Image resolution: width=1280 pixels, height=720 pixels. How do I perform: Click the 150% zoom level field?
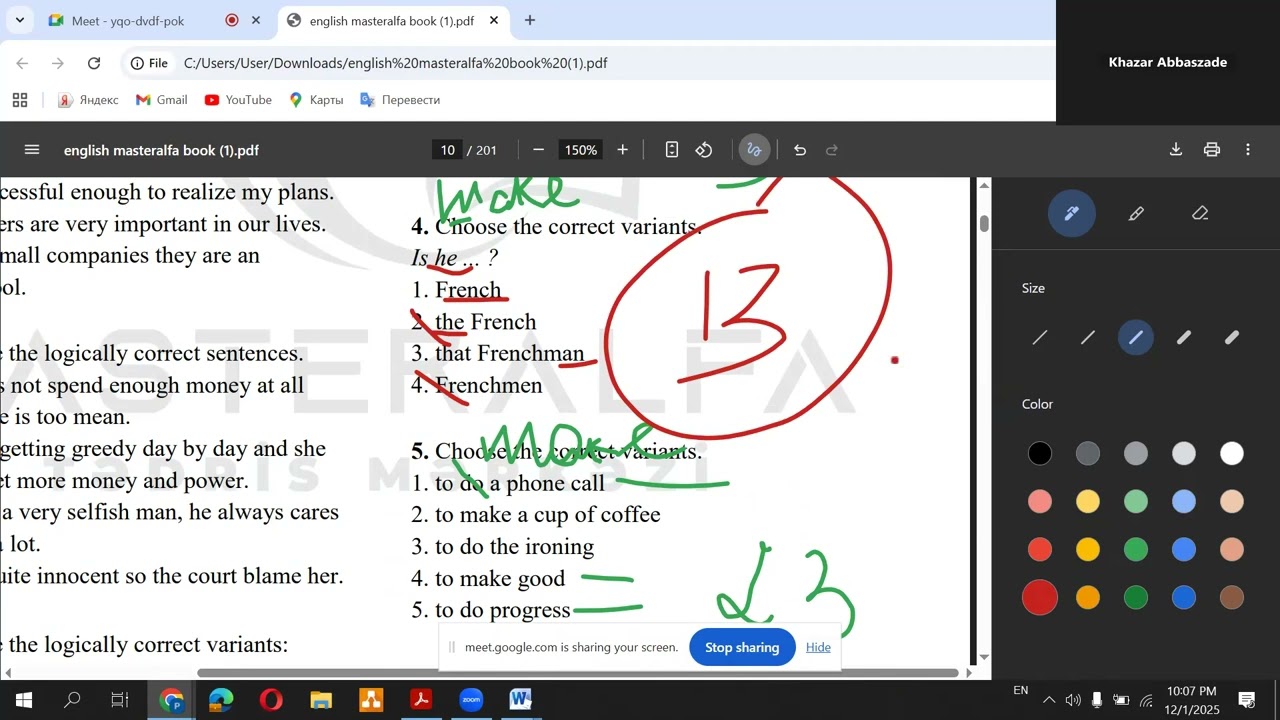[x=580, y=150]
